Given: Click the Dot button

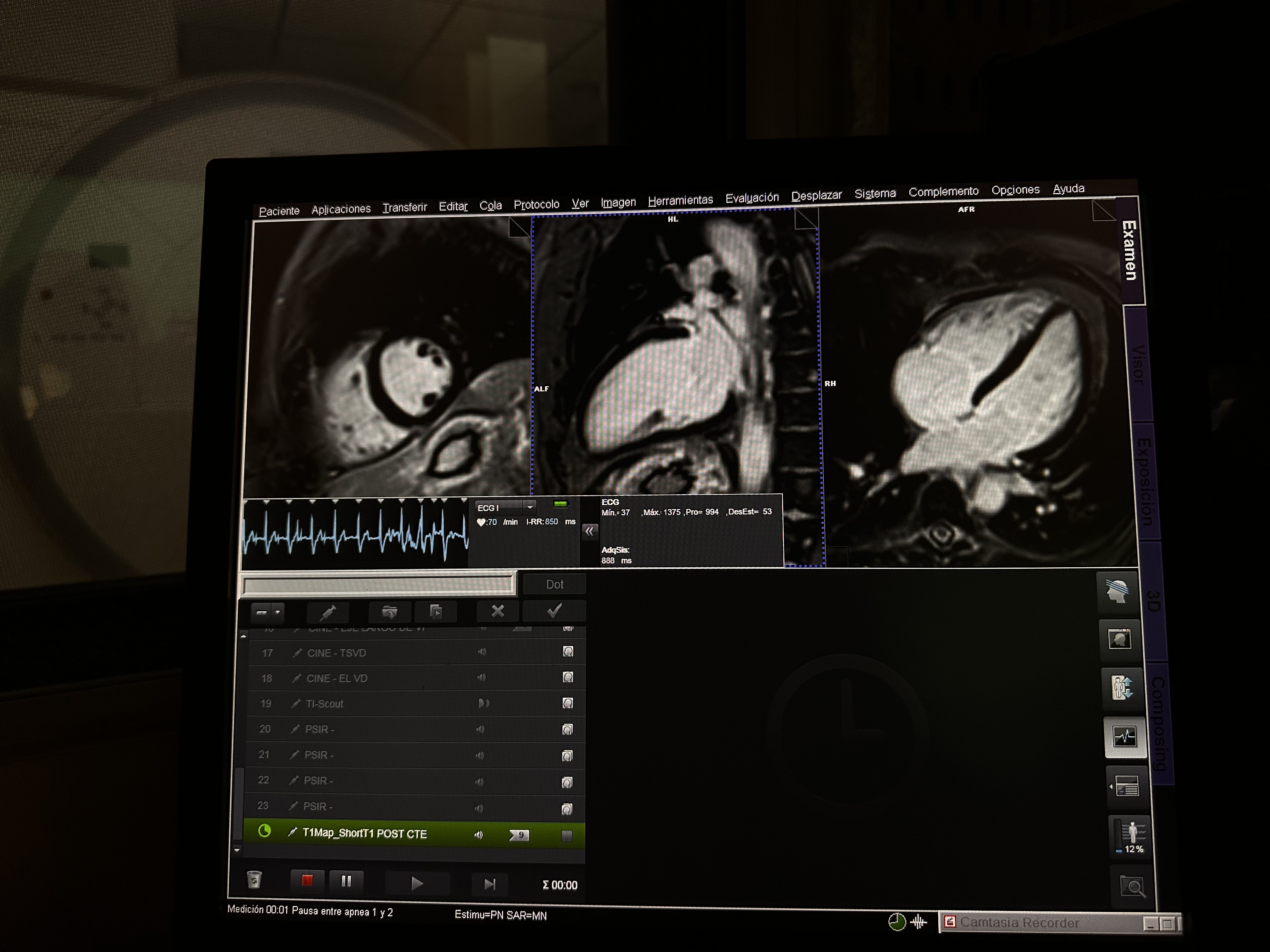Looking at the screenshot, I should pos(554,584).
